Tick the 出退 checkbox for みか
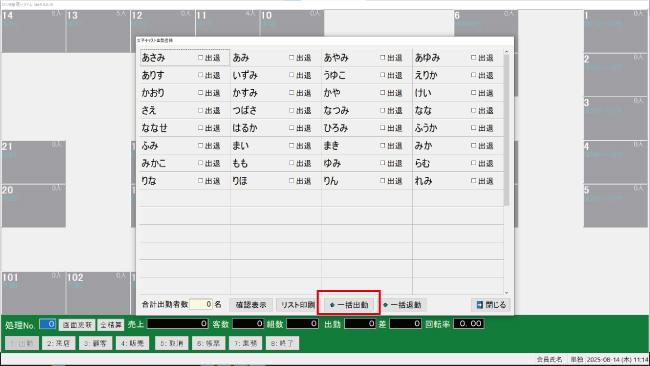 473,145
